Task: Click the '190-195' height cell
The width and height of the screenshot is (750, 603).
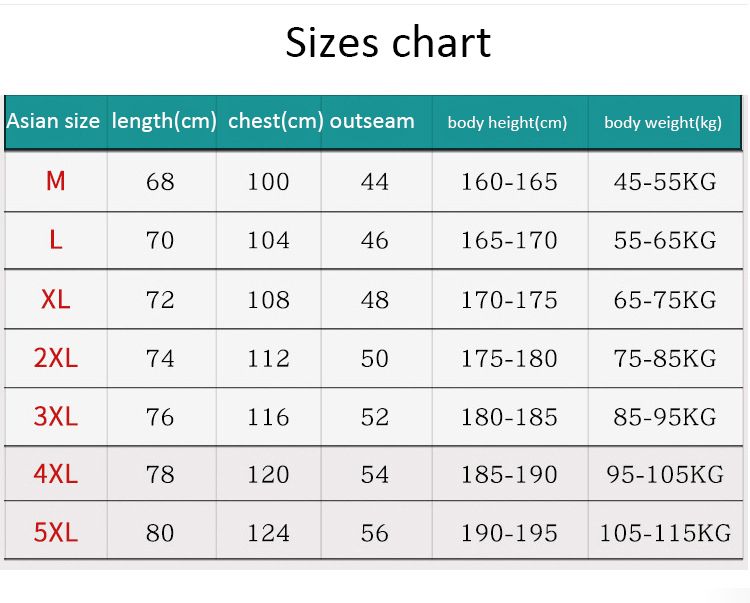Action: coord(509,533)
